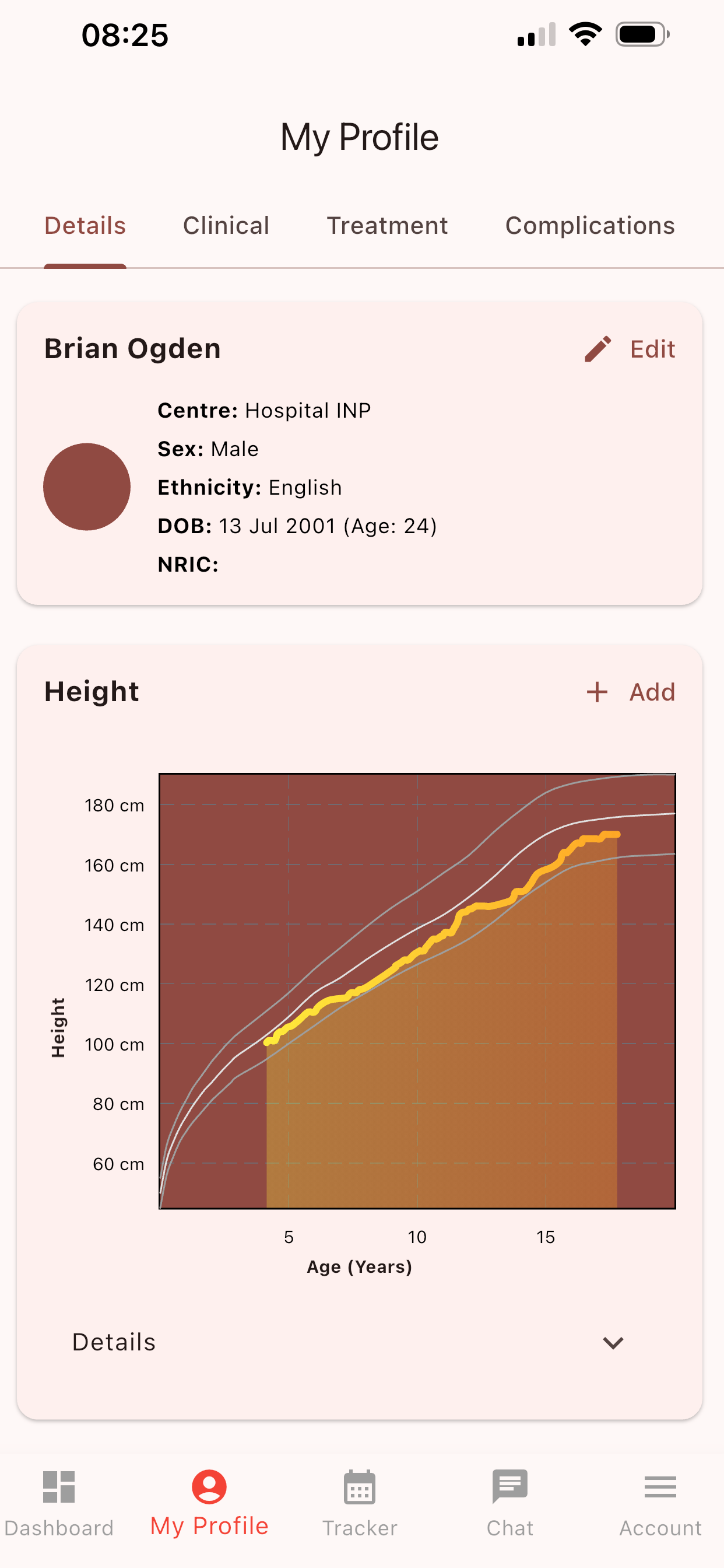Select the Details tab
The image size is (724, 1568).
pos(85,226)
